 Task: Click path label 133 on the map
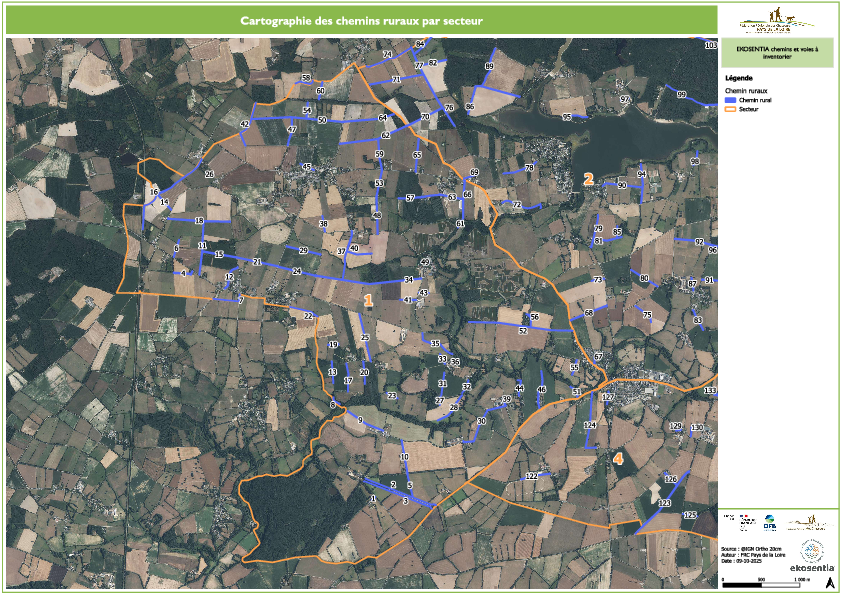pyautogui.click(x=710, y=390)
